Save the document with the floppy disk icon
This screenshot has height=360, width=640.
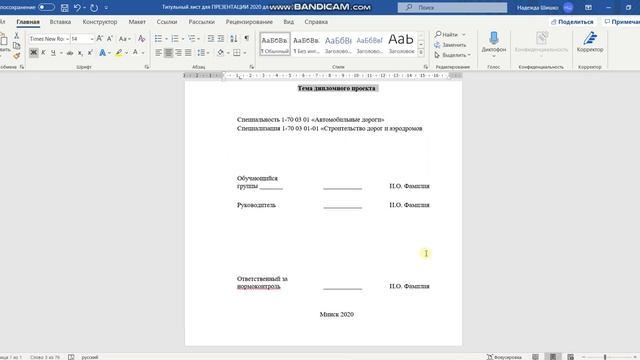click(x=64, y=7)
